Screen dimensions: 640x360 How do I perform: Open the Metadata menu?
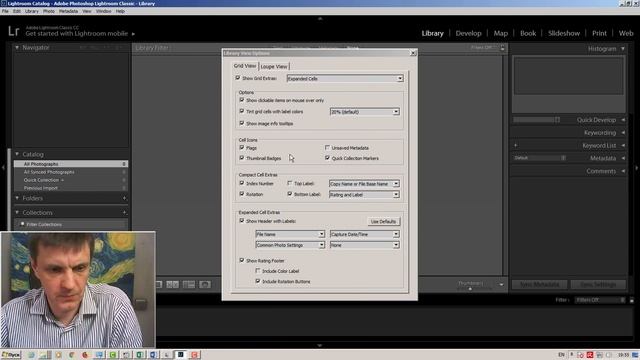tap(68, 11)
